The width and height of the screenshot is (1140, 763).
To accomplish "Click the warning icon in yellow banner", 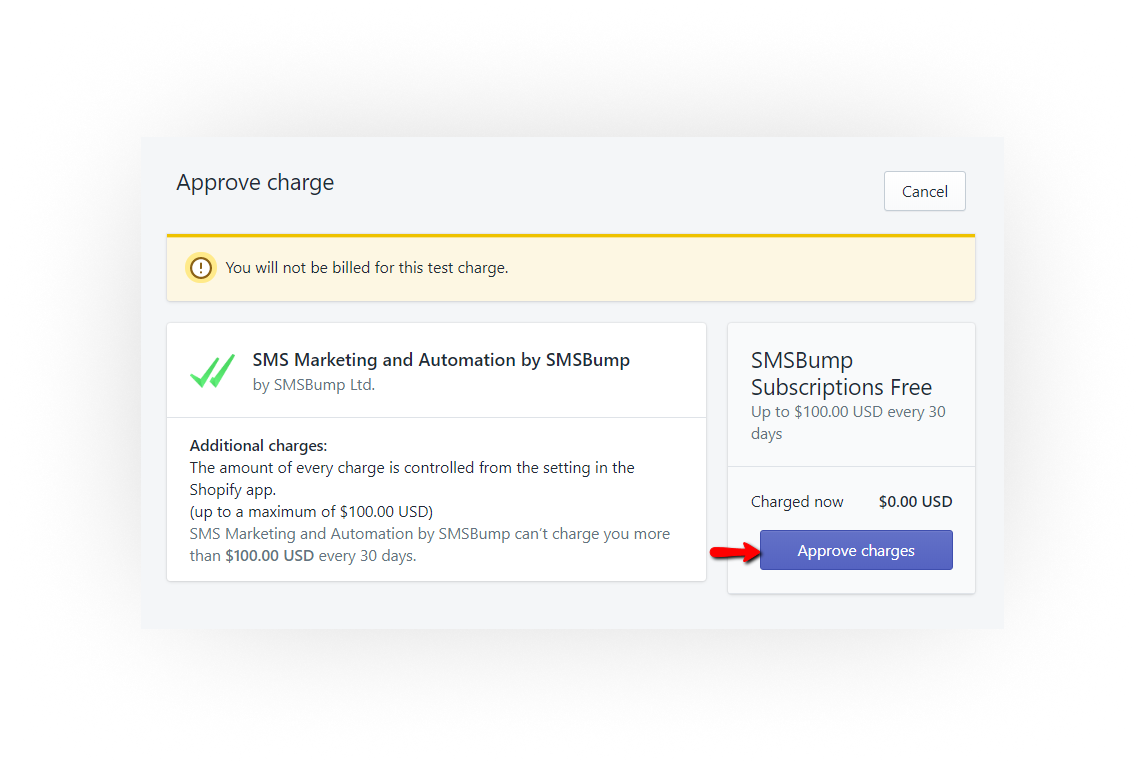I will tap(201, 268).
